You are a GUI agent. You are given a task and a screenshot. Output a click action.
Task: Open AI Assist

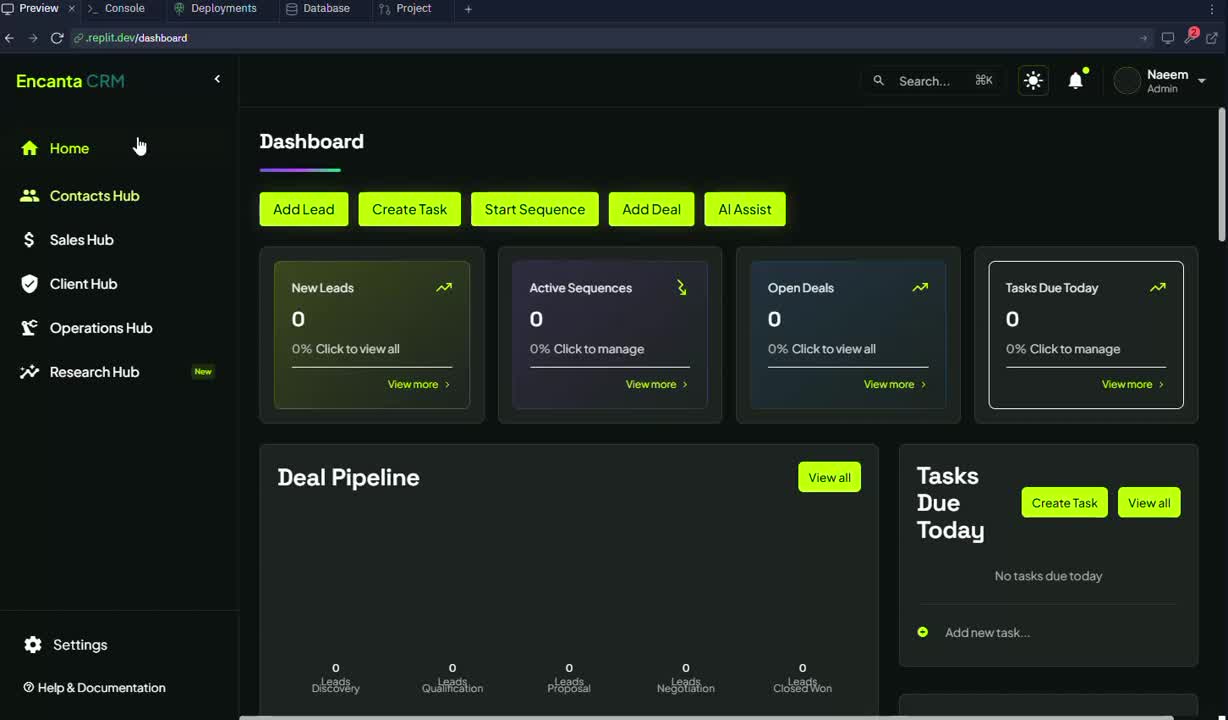pos(745,209)
